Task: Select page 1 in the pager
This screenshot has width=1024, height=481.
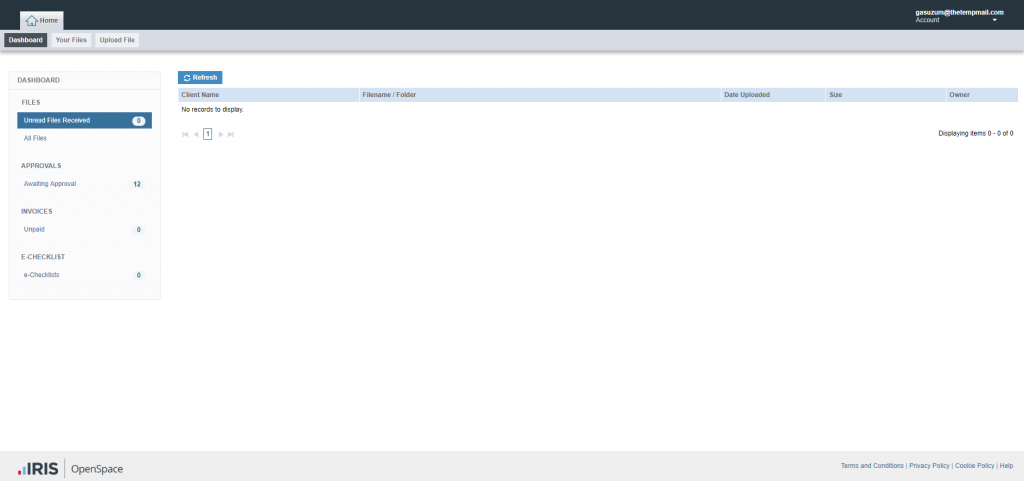Action: [x=208, y=134]
